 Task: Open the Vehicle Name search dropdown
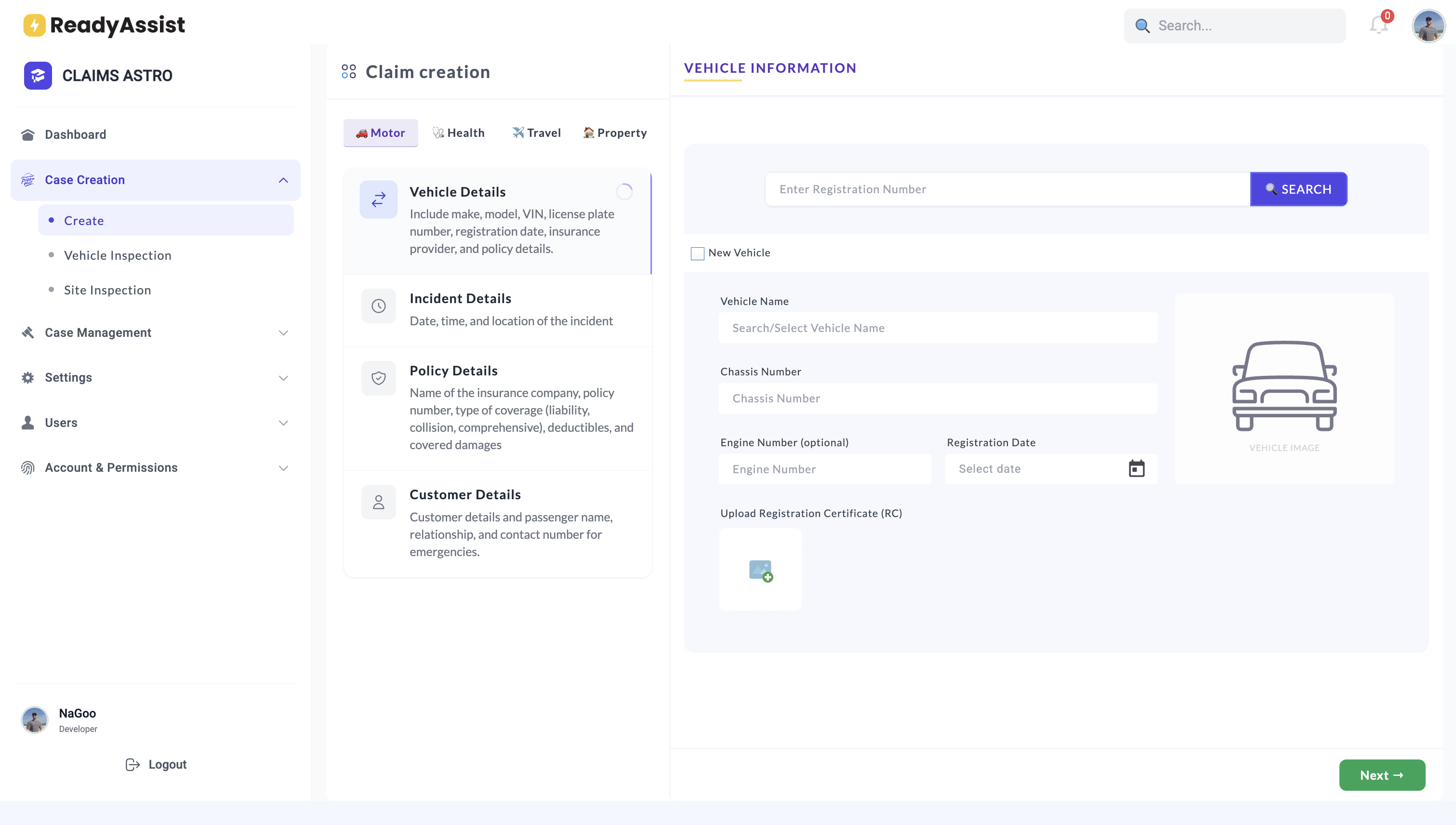pyautogui.click(x=938, y=328)
